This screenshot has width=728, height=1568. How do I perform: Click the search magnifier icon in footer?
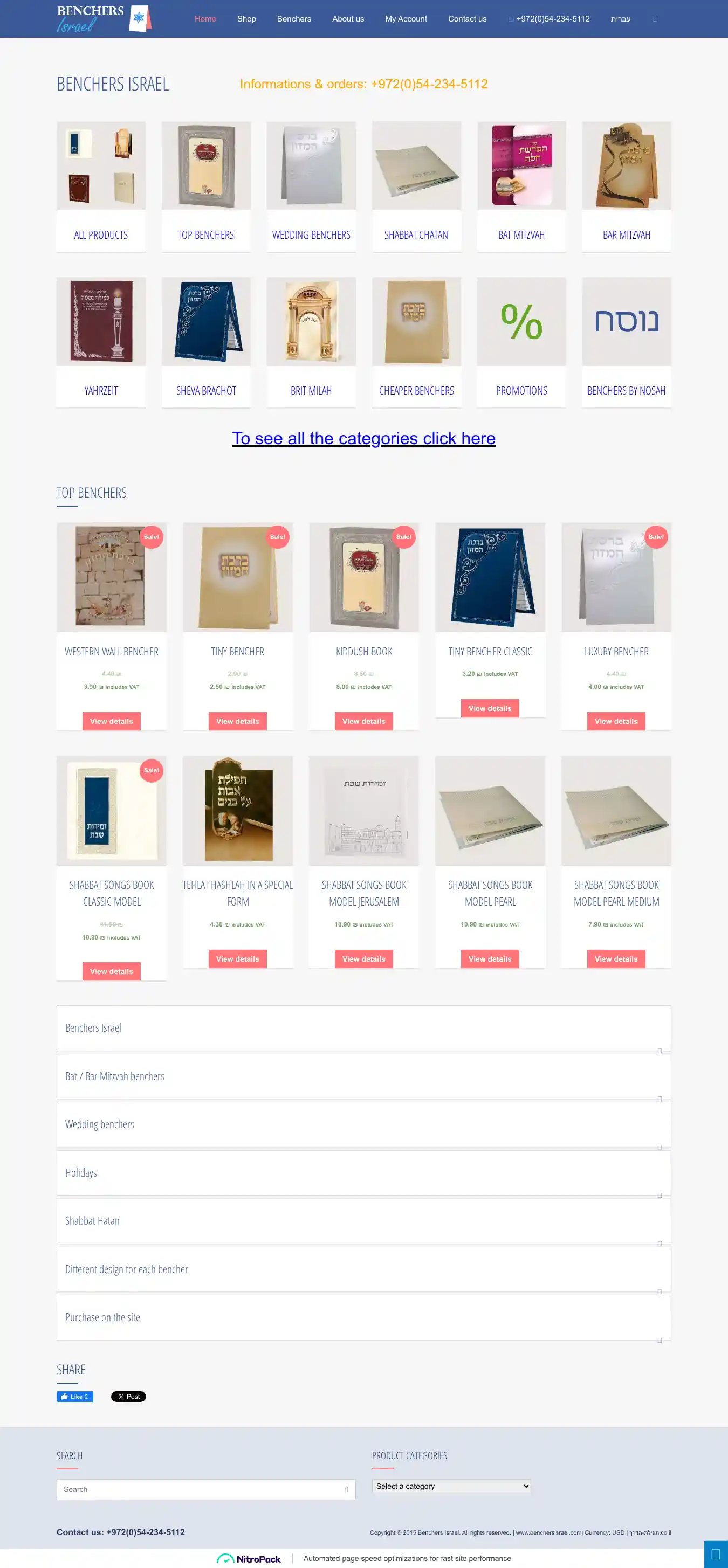click(x=346, y=1489)
